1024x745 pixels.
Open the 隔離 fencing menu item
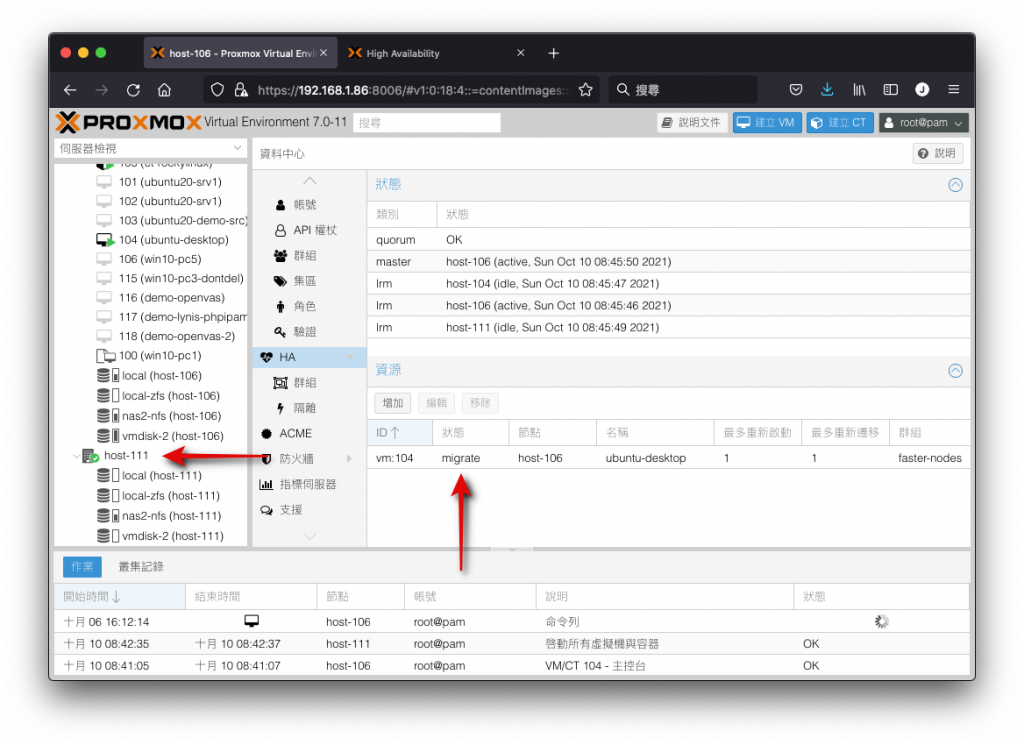coord(310,408)
